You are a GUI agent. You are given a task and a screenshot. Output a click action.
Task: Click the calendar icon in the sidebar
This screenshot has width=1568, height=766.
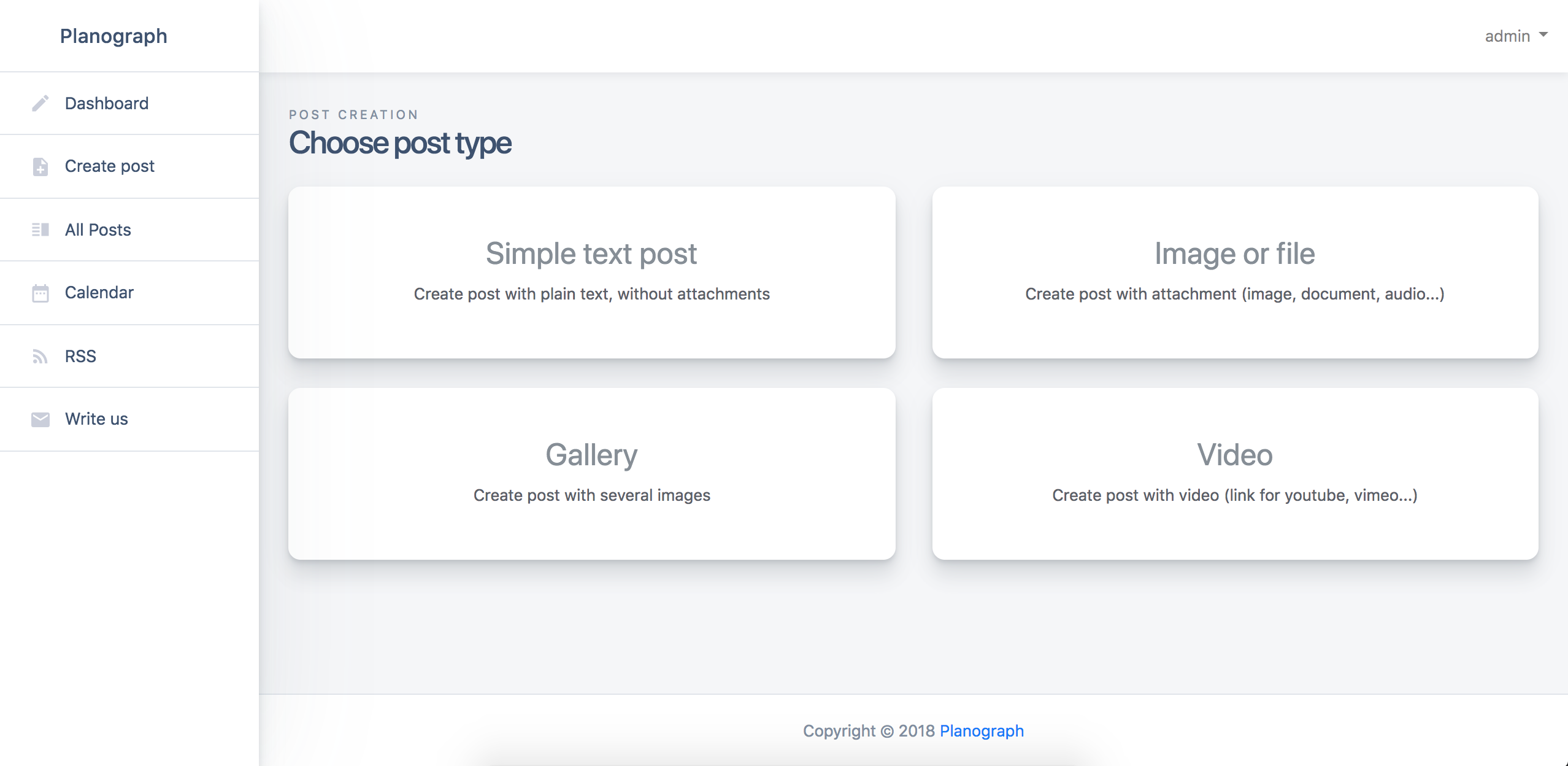[x=40, y=293]
